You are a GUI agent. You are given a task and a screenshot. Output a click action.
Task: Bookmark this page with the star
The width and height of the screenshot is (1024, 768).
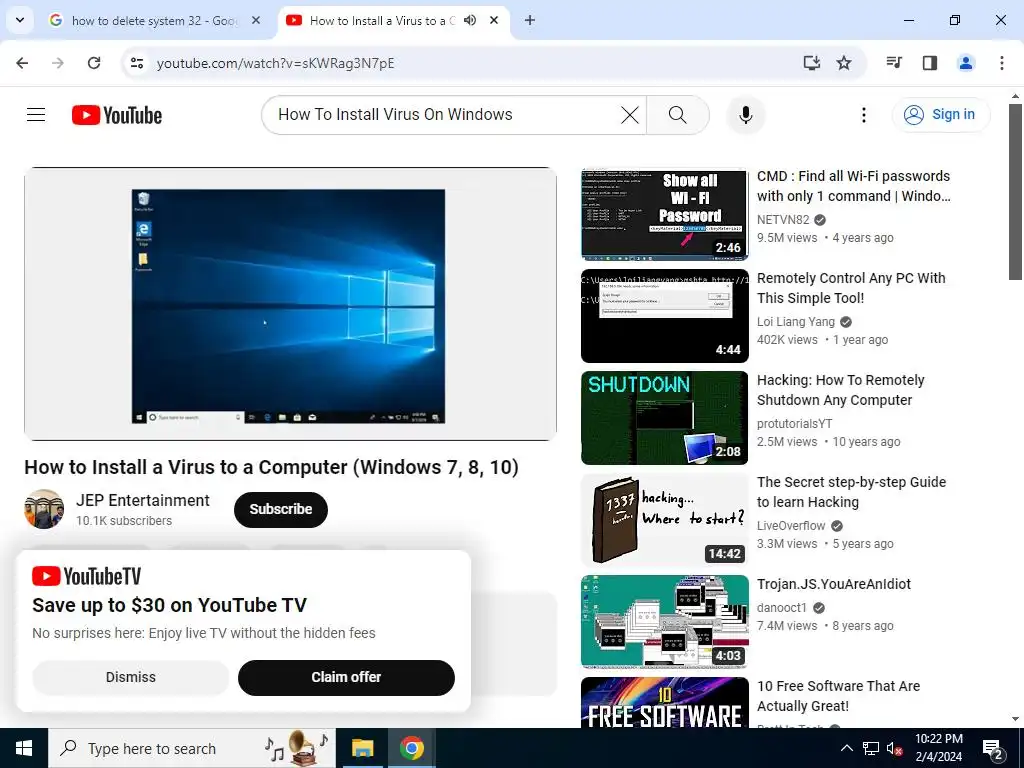point(844,63)
